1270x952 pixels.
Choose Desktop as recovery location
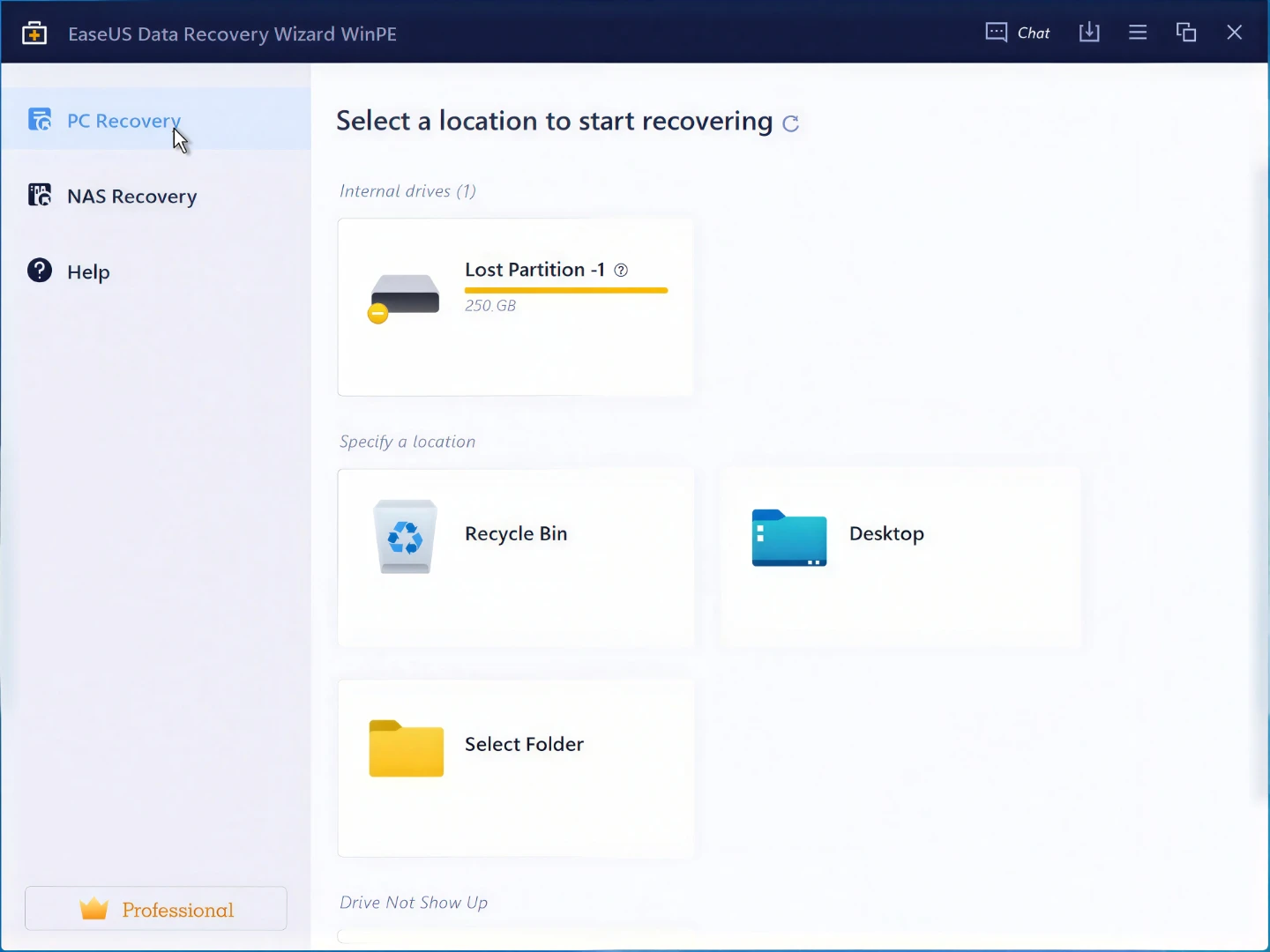click(x=900, y=558)
